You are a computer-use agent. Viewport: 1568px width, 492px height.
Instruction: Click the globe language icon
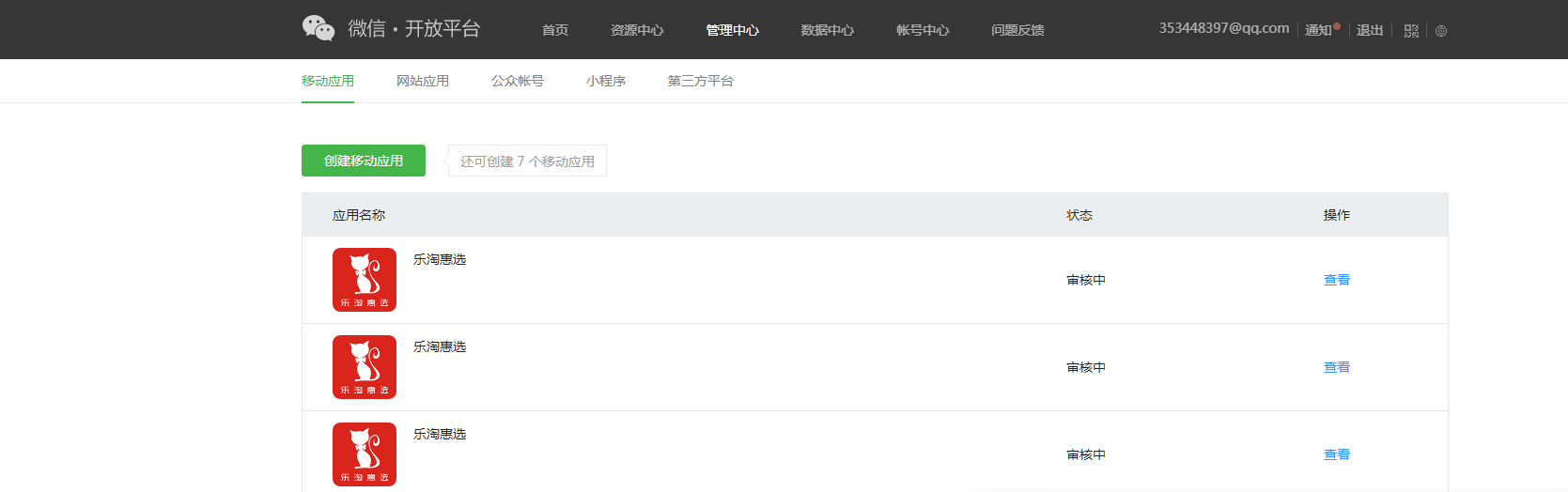coord(1441,31)
